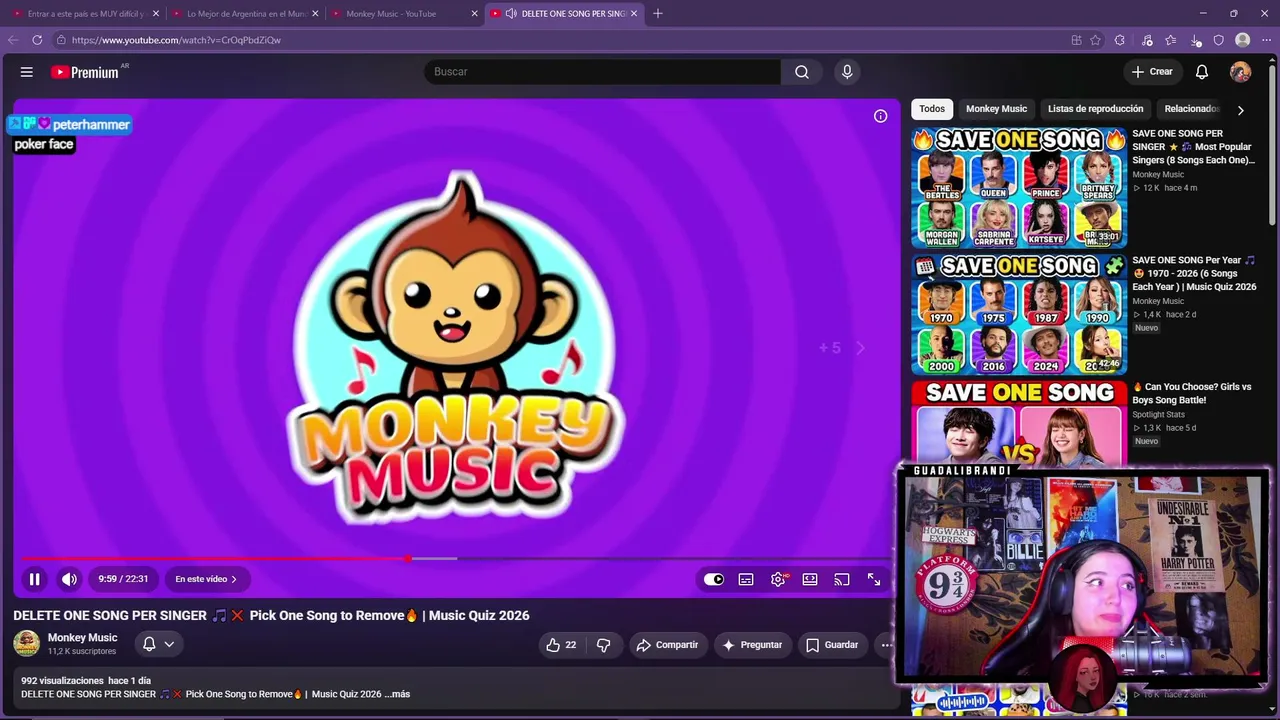Viewport: 1280px width, 720px height.
Task: Share the video with Compartir
Action: pos(667,645)
